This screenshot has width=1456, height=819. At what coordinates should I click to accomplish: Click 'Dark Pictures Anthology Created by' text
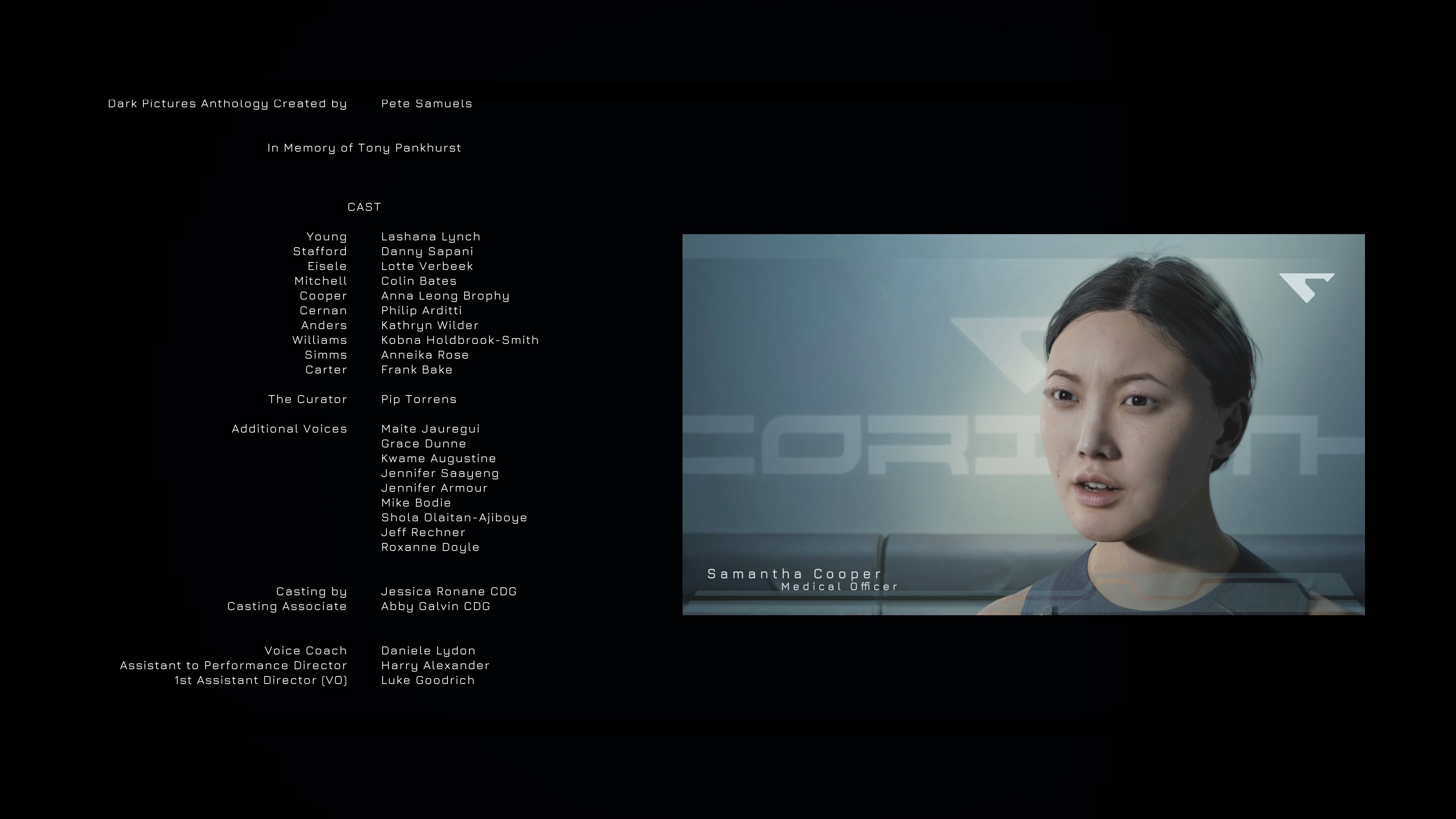[227, 104]
